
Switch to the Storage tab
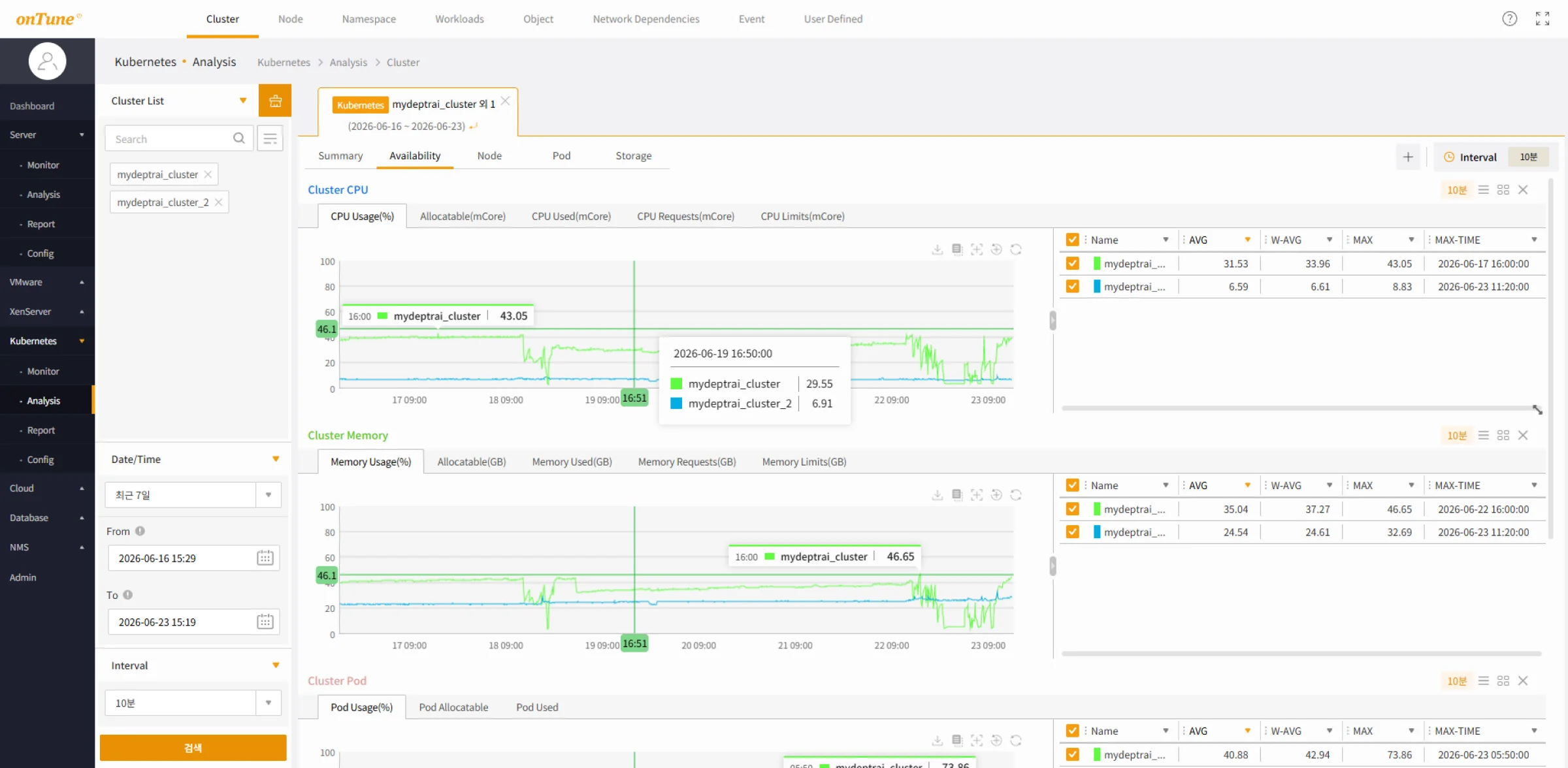(633, 155)
